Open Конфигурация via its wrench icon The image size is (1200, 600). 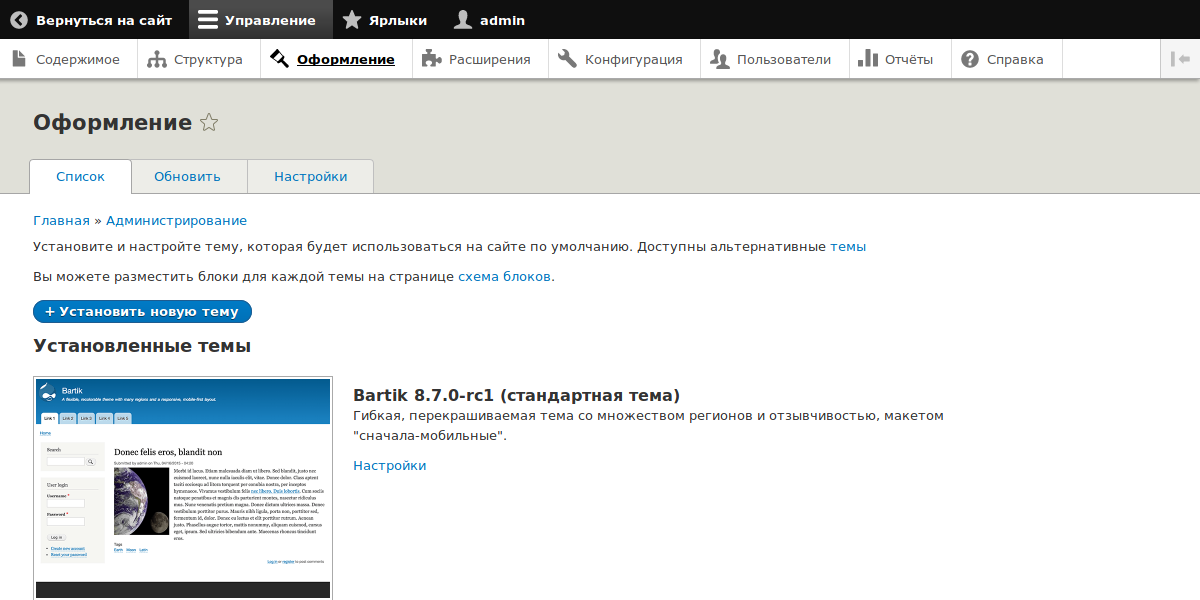[567, 59]
